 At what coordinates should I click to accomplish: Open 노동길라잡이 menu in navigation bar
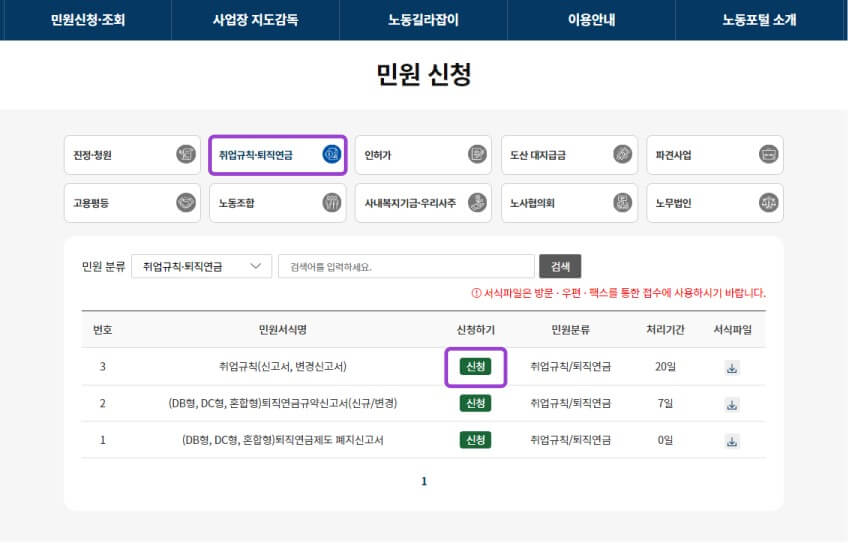[423, 20]
